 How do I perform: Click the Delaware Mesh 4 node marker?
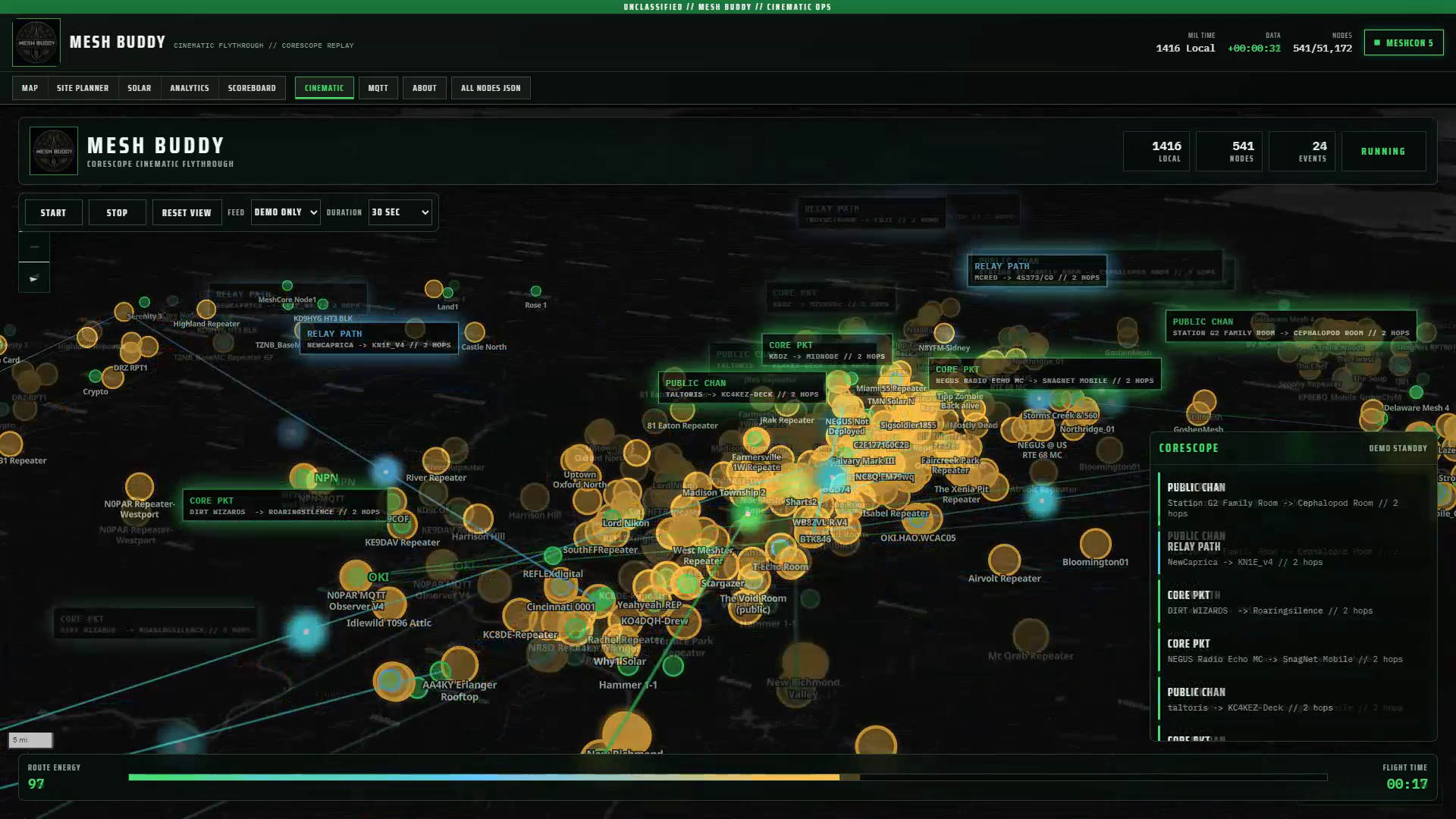tap(1416, 392)
